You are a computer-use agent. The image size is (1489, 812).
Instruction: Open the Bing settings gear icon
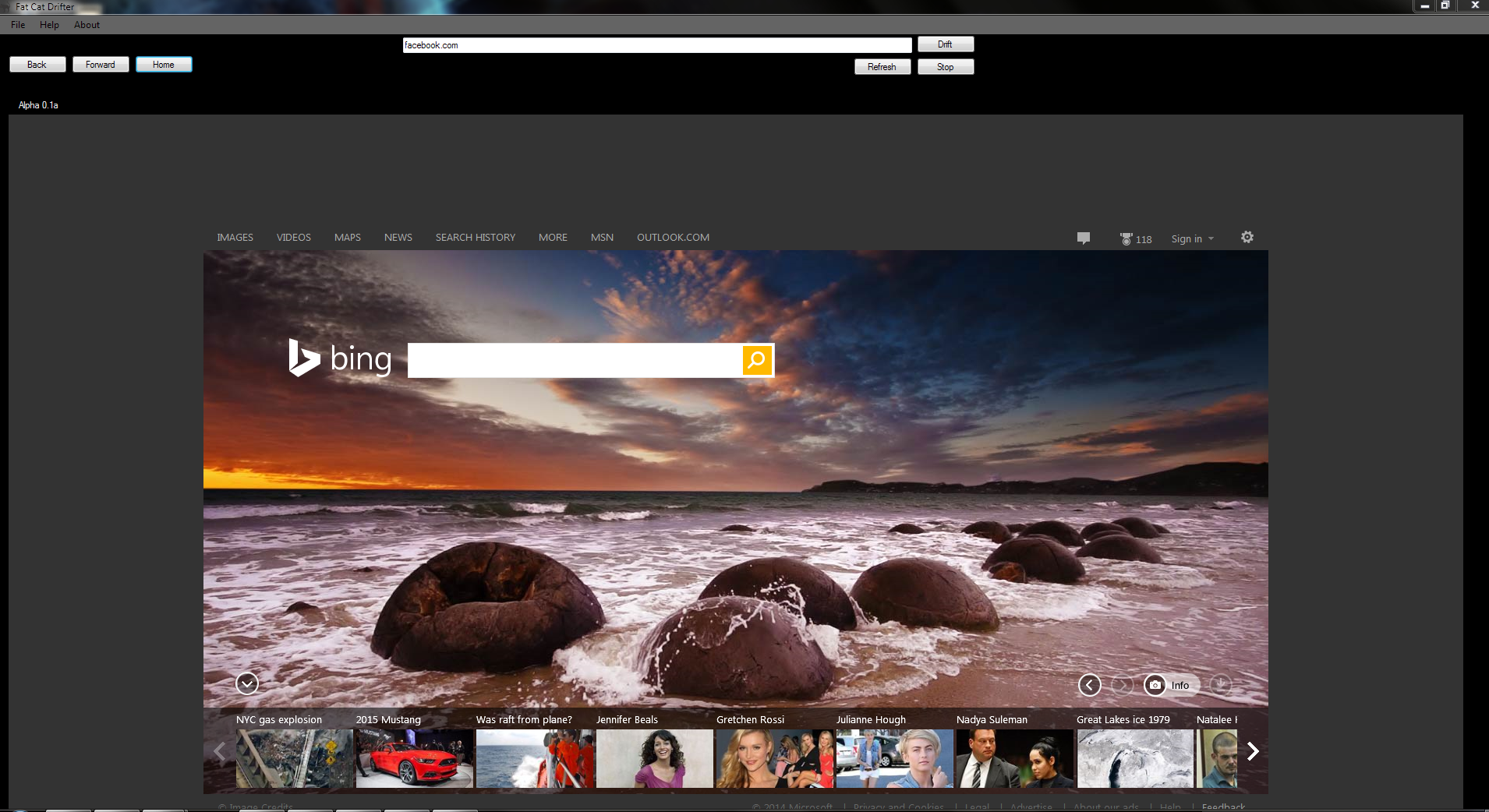click(x=1247, y=238)
